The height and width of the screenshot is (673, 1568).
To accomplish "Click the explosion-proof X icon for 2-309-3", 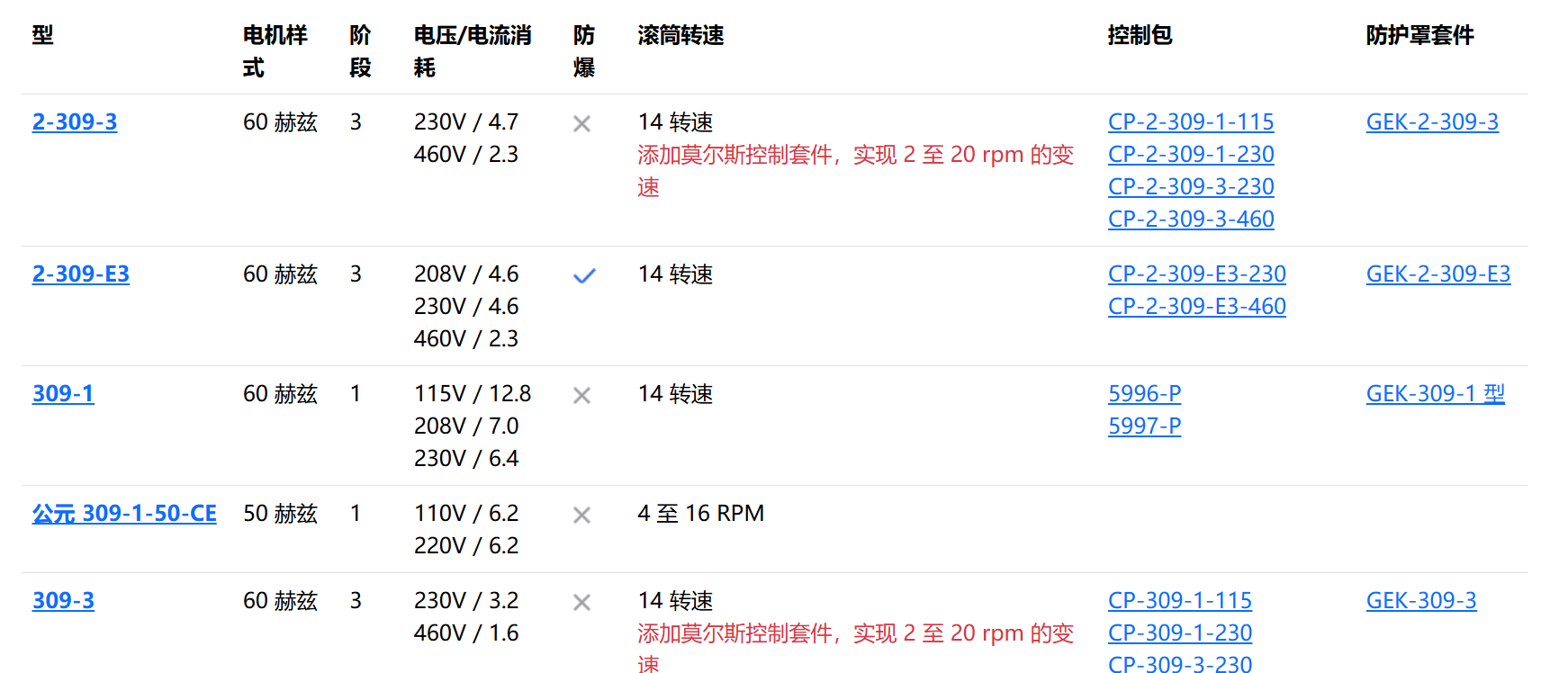I will pyautogui.click(x=582, y=124).
